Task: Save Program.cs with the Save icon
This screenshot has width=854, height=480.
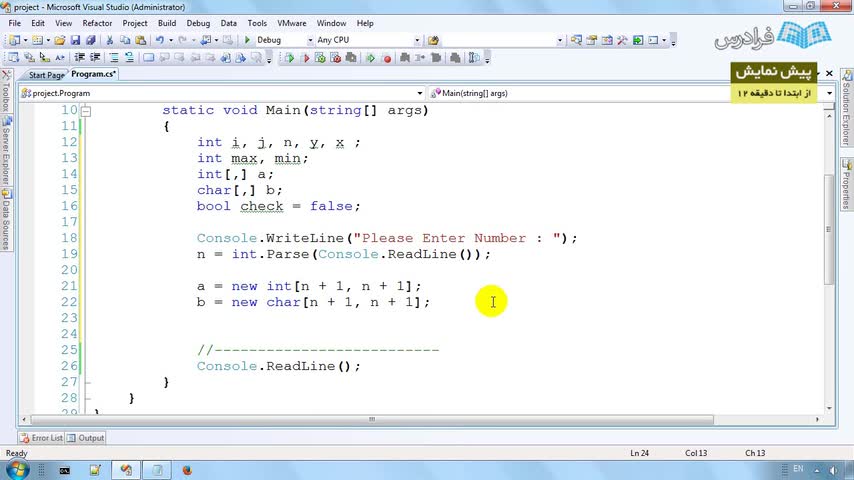Action: [75, 40]
